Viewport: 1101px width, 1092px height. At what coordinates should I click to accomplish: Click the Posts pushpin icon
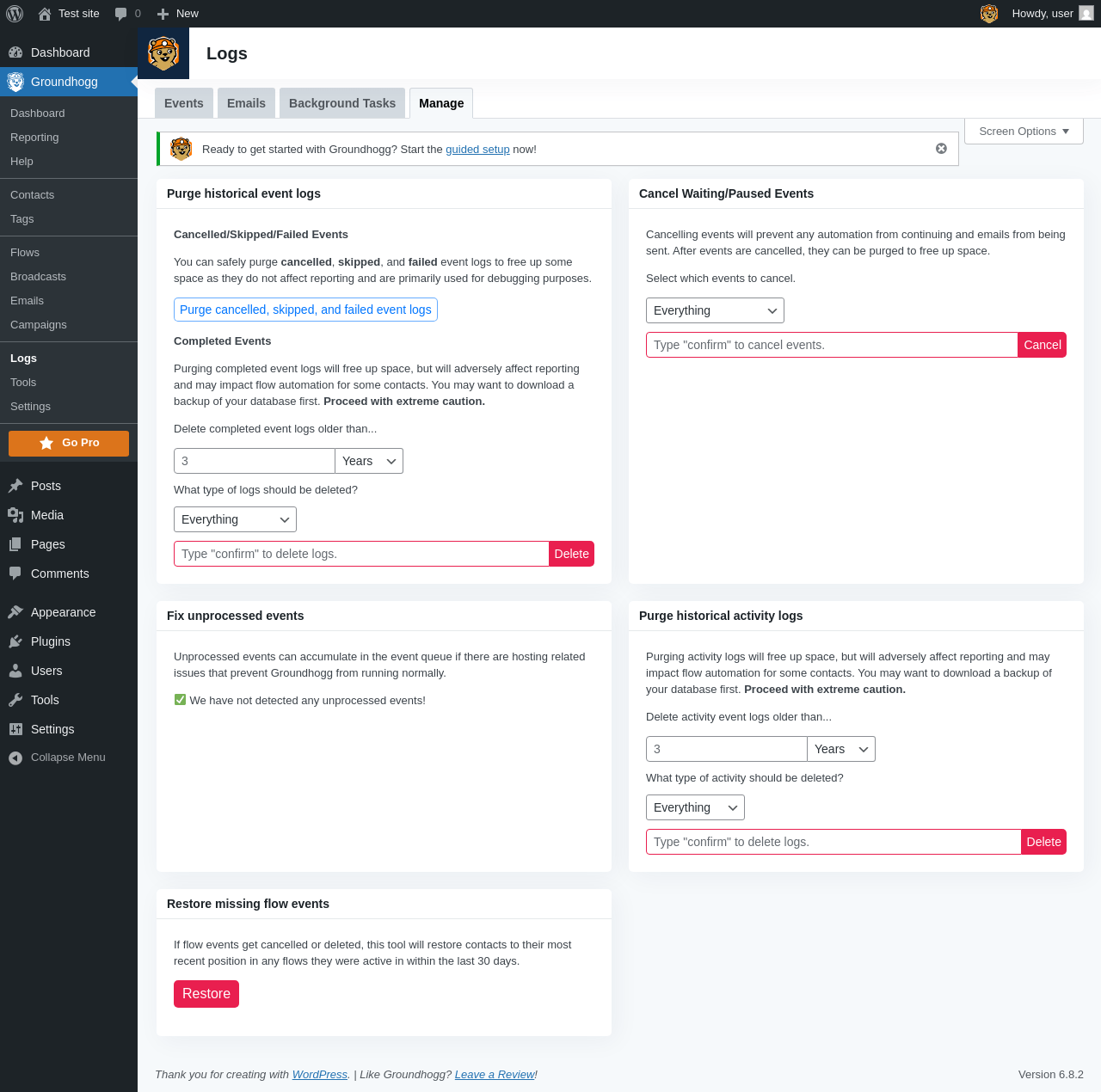(15, 486)
